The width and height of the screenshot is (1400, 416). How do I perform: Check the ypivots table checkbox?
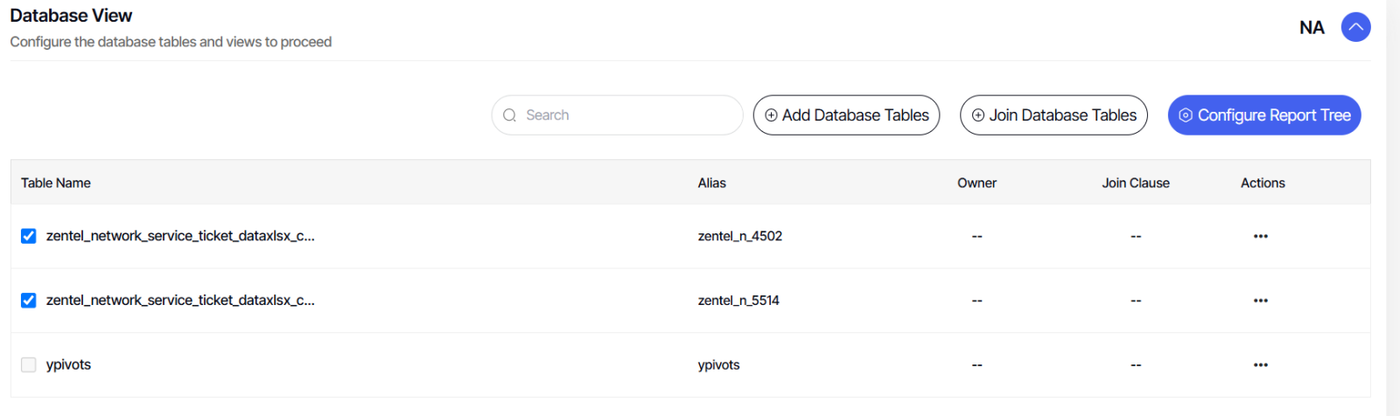(x=29, y=365)
